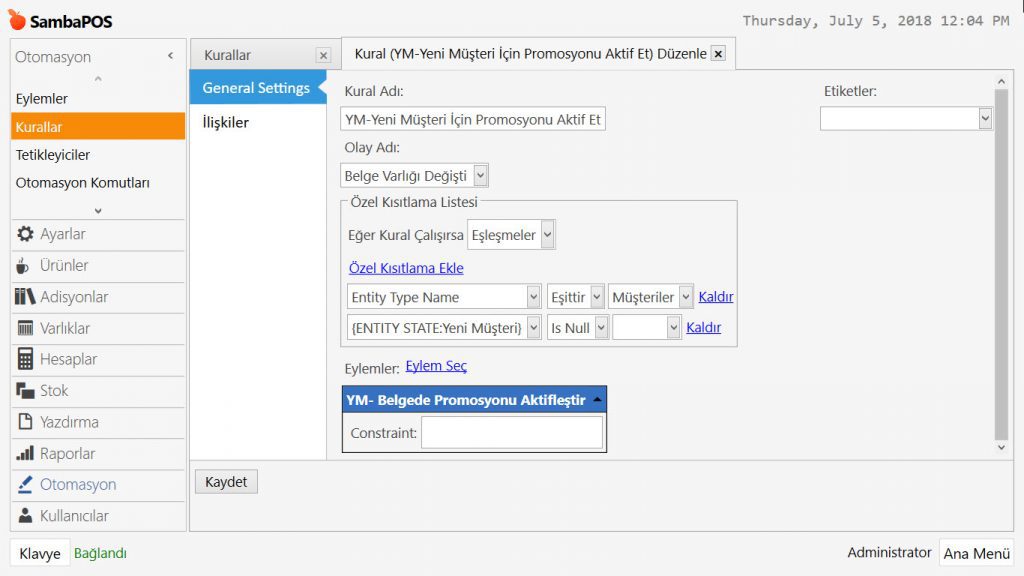Click the Özel Kısıtlama Ekle link
1024x576 pixels.
click(406, 268)
